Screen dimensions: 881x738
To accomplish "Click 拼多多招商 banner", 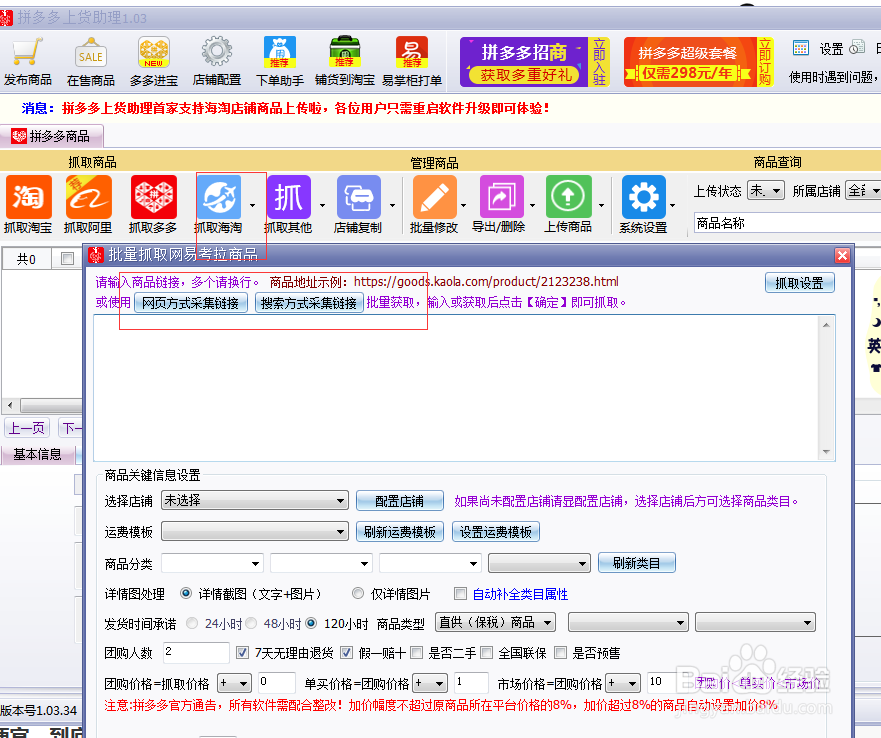I will 535,62.
